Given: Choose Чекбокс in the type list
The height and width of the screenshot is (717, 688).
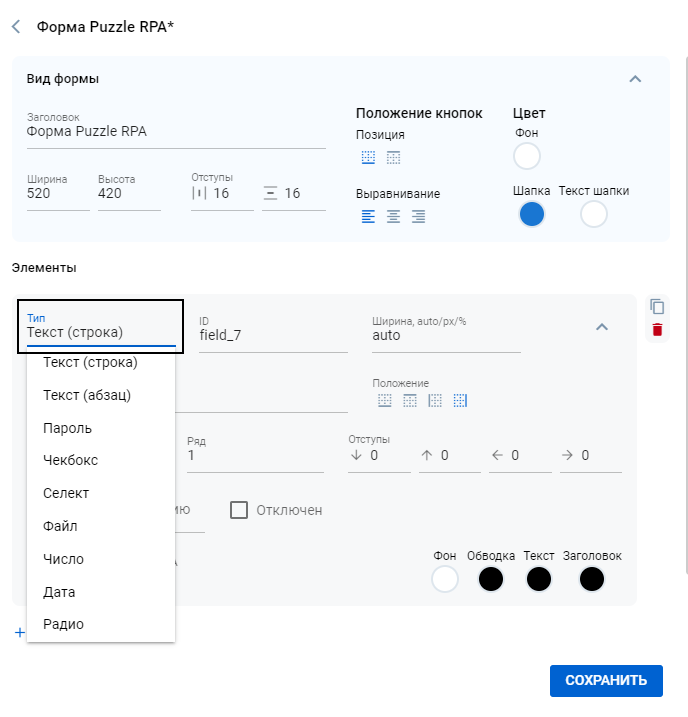Looking at the screenshot, I should coord(70,460).
